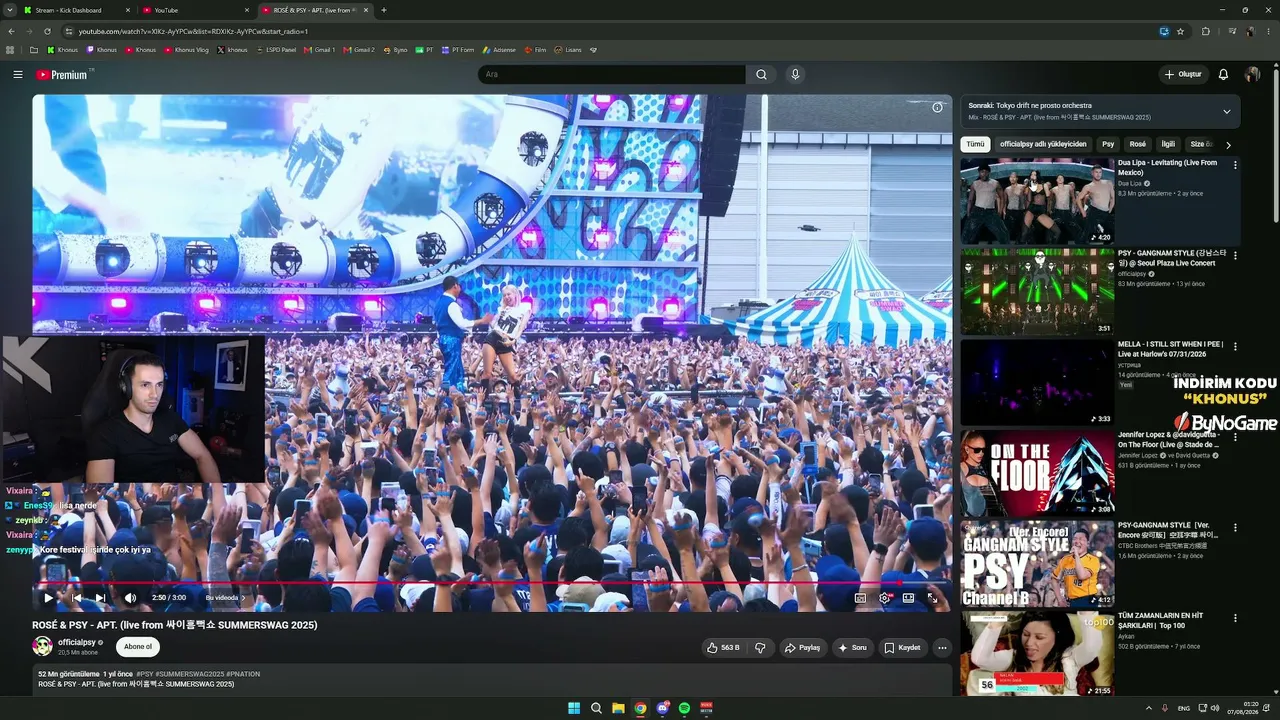1280x720 pixels.
Task: Open the YouTube account avatar menu
Action: pyautogui.click(x=1252, y=75)
